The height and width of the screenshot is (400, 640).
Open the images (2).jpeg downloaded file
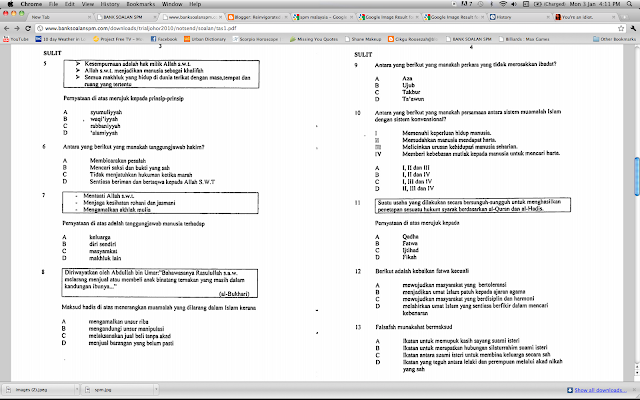tap(37, 390)
